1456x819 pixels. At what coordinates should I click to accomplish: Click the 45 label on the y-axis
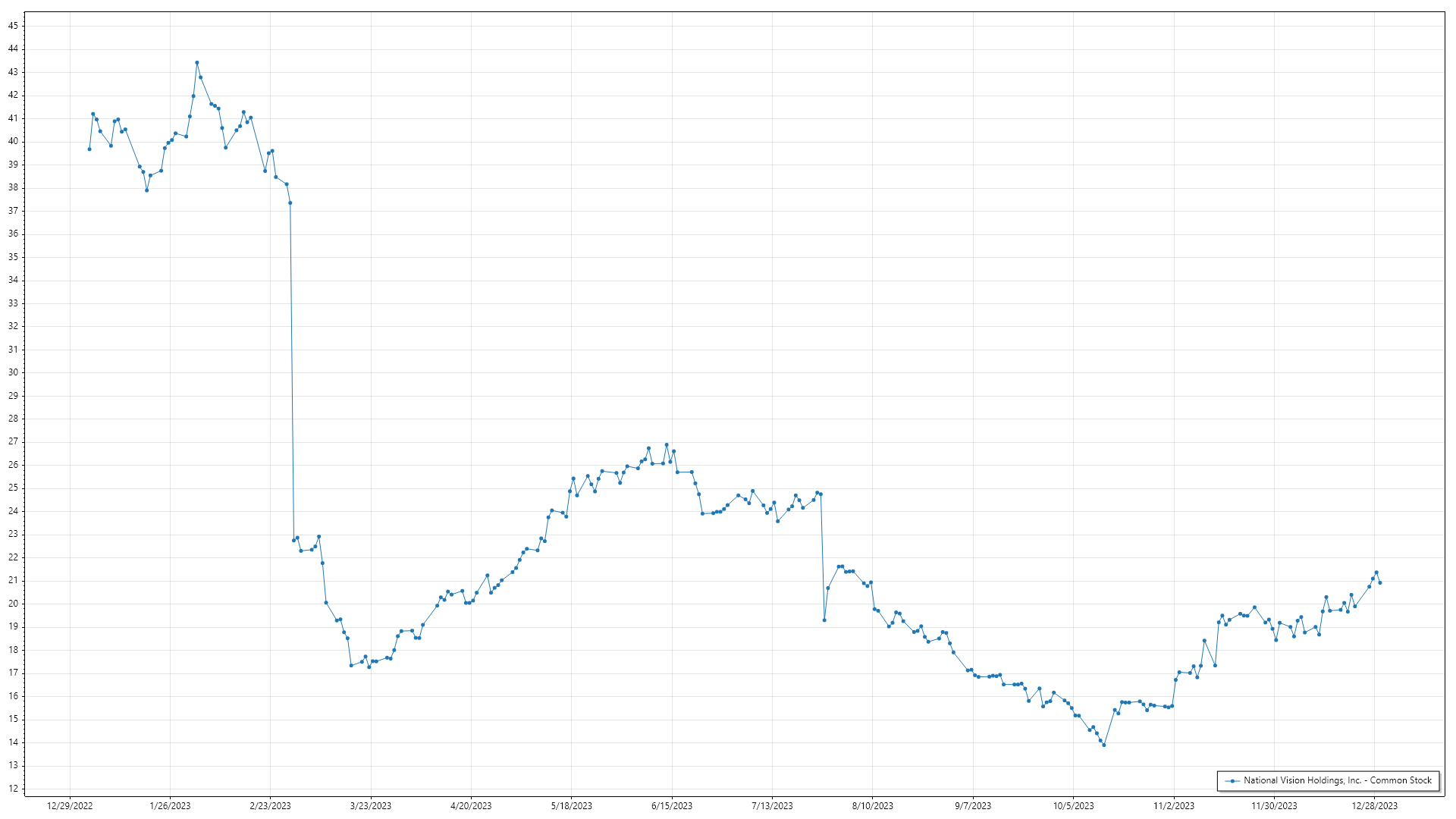click(14, 26)
